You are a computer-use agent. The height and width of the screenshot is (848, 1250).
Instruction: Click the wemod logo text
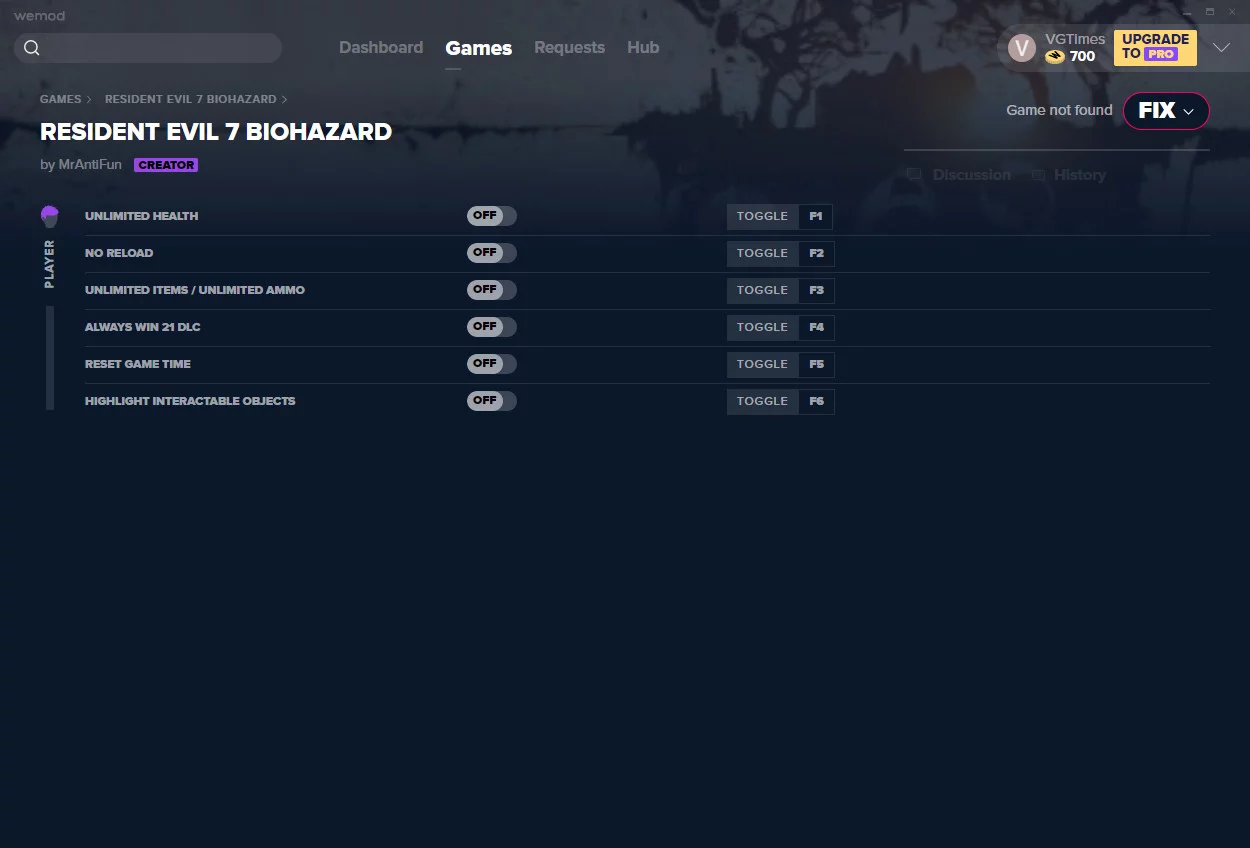[x=39, y=16]
